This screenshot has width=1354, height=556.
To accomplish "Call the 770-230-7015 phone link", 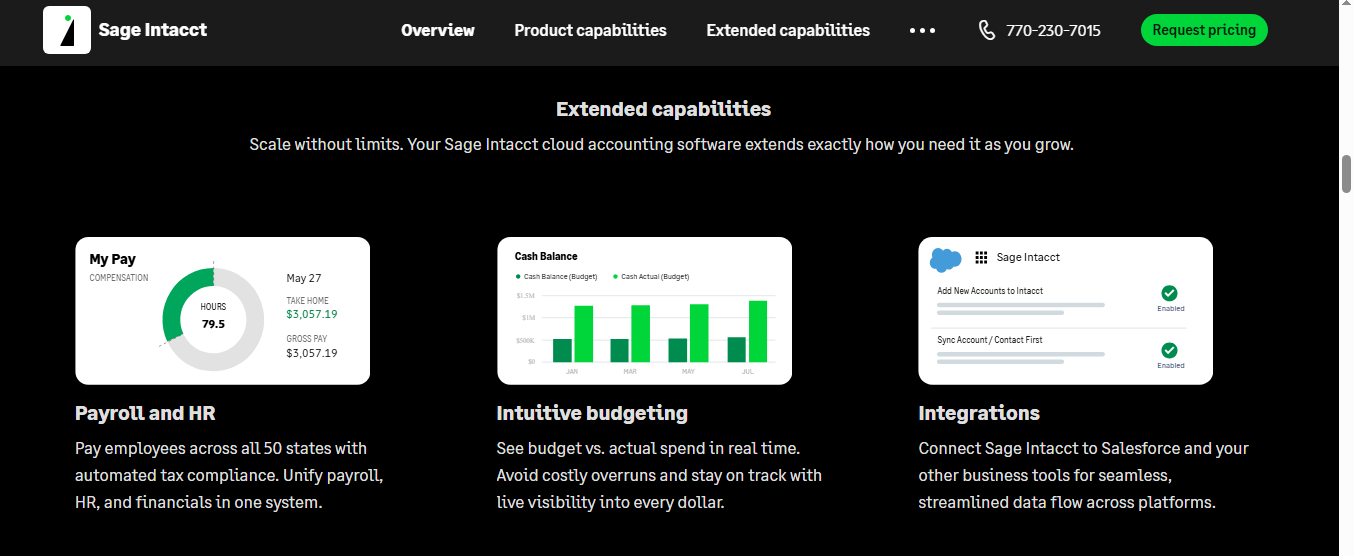I will pos(1053,30).
